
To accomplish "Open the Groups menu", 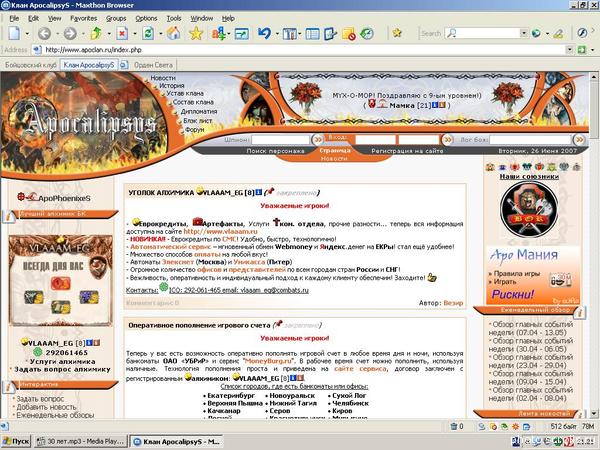I will (x=116, y=18).
